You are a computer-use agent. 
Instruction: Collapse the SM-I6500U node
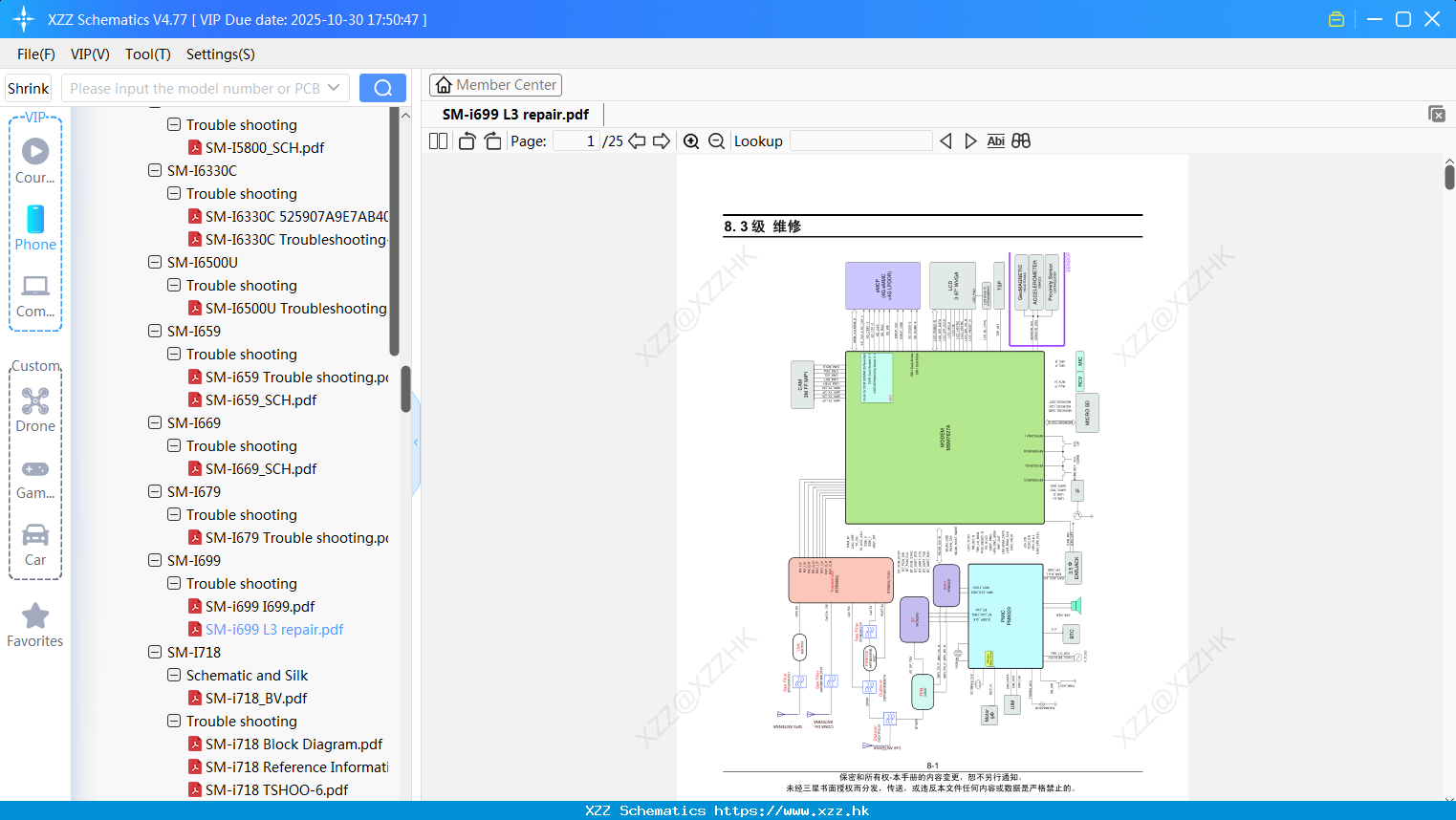[x=155, y=262]
